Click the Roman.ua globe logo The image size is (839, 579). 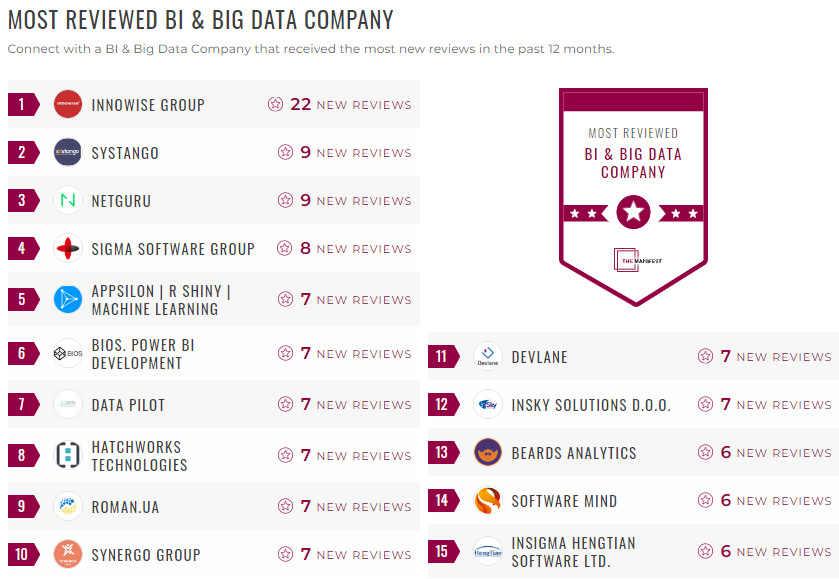(x=66, y=505)
